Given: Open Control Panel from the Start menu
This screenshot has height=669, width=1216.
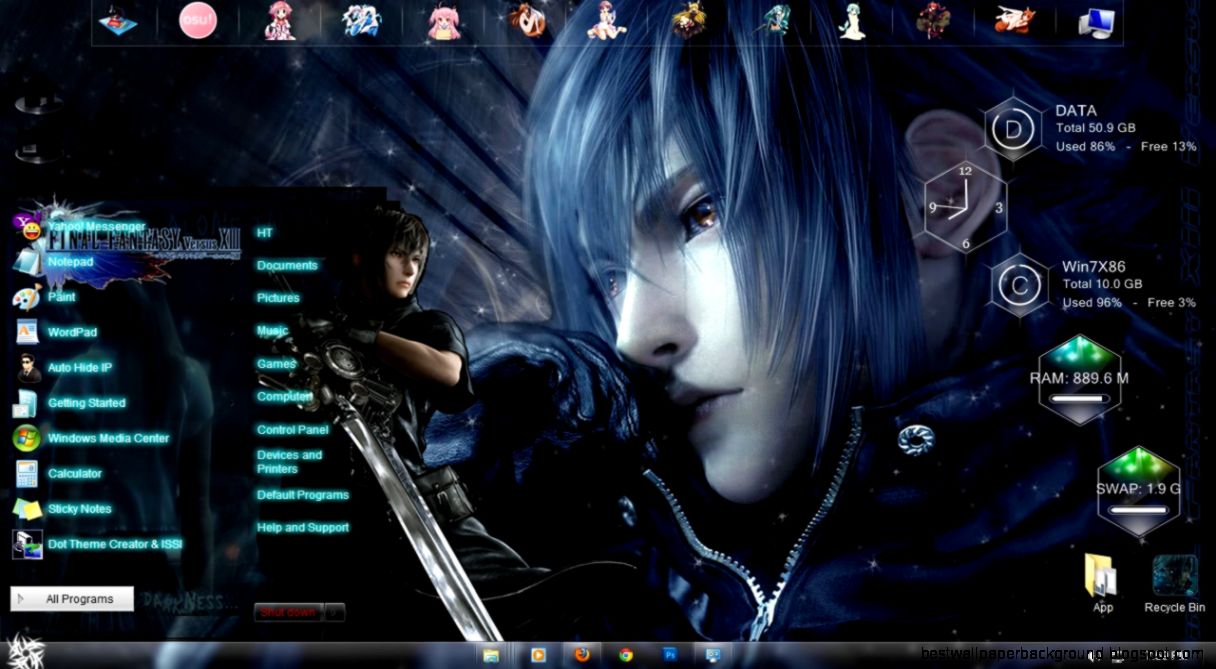Looking at the screenshot, I should [292, 429].
